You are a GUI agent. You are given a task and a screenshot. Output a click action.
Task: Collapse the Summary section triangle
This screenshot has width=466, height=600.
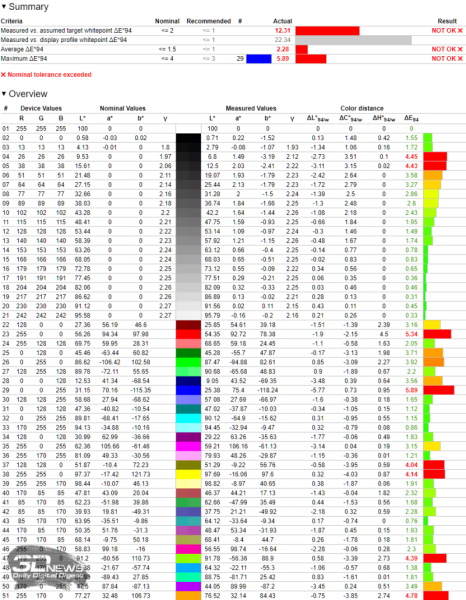4,7
